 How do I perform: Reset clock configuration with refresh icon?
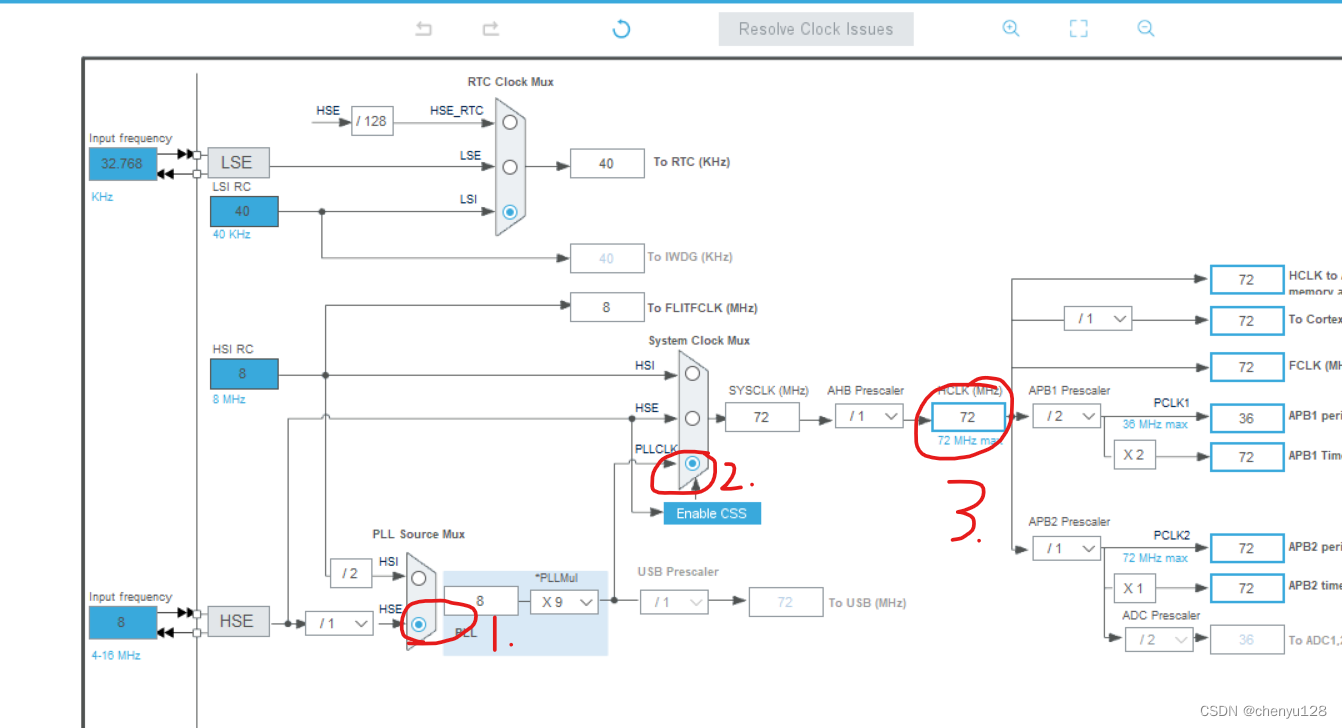[621, 29]
